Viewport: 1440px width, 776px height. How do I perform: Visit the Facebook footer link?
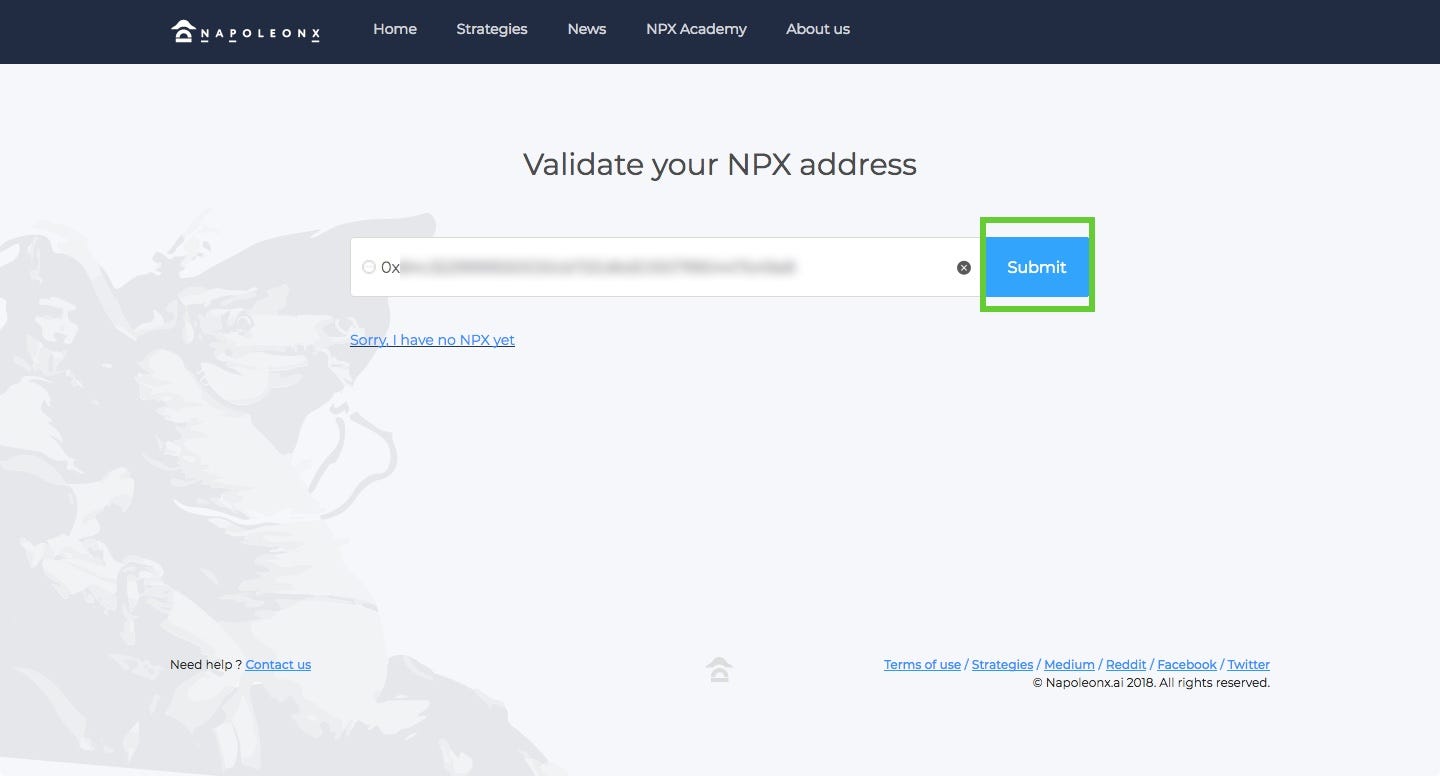[1187, 664]
